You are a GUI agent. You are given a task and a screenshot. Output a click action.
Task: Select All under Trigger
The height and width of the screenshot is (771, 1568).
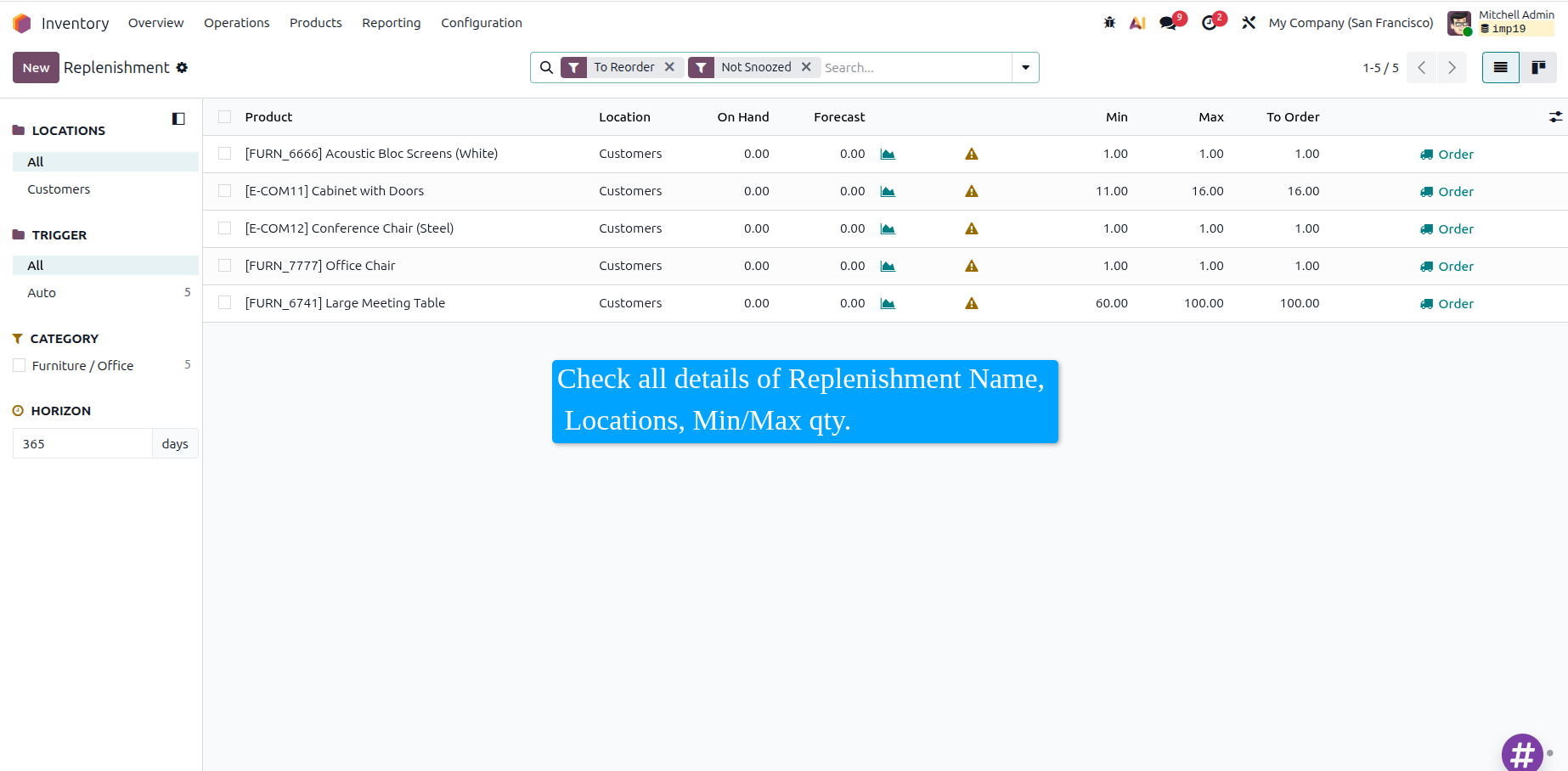pos(105,265)
